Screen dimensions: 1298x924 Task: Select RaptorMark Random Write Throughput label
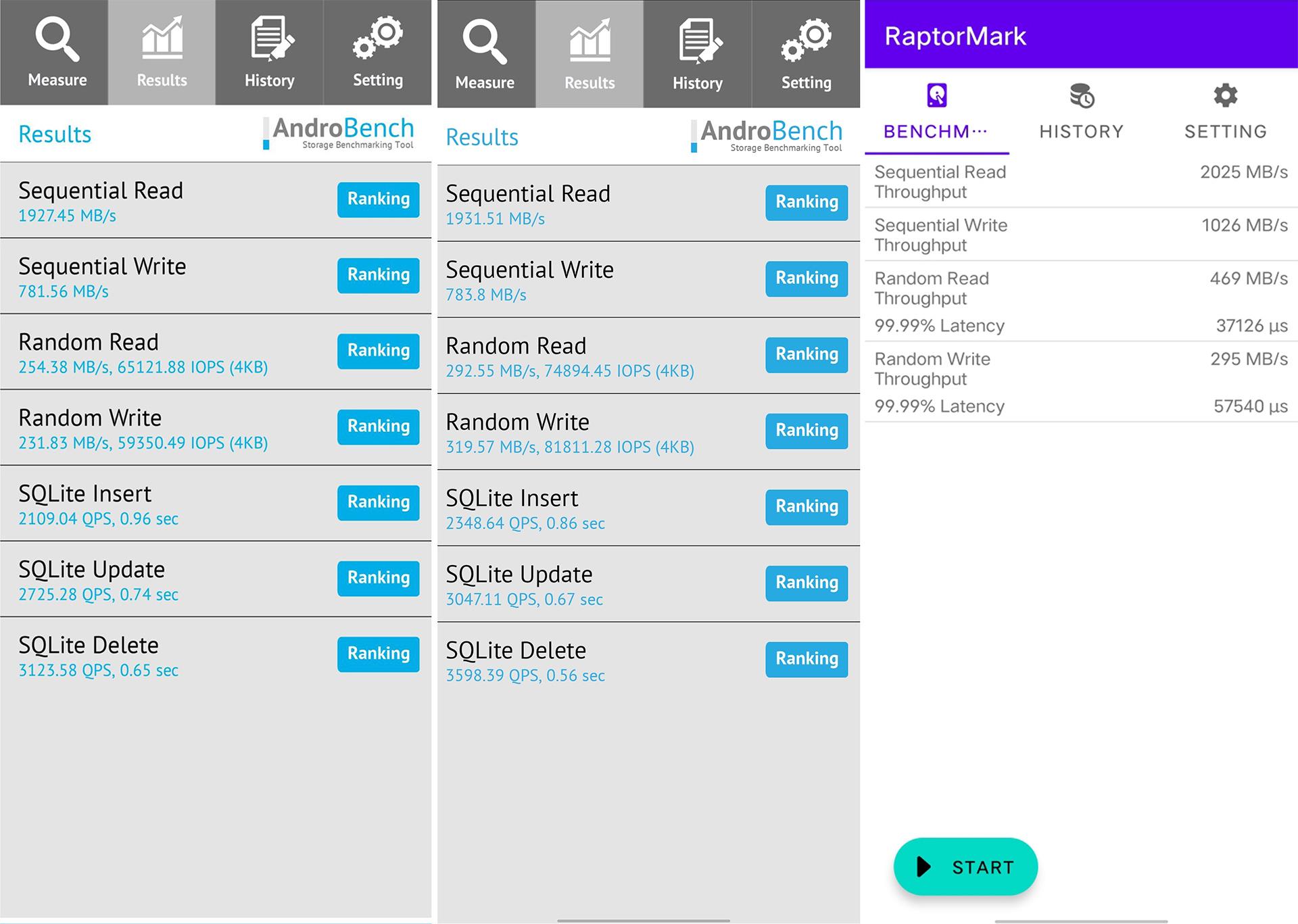tap(932, 369)
